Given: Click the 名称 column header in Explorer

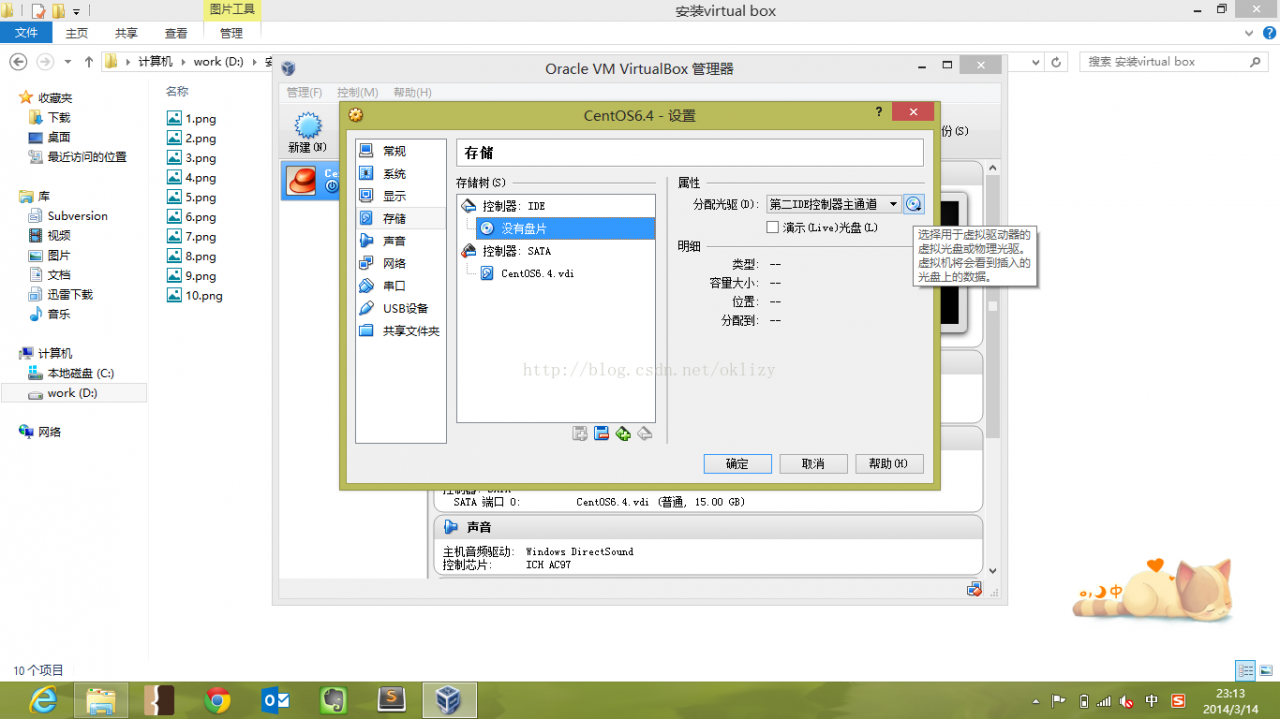Looking at the screenshot, I should (x=177, y=91).
